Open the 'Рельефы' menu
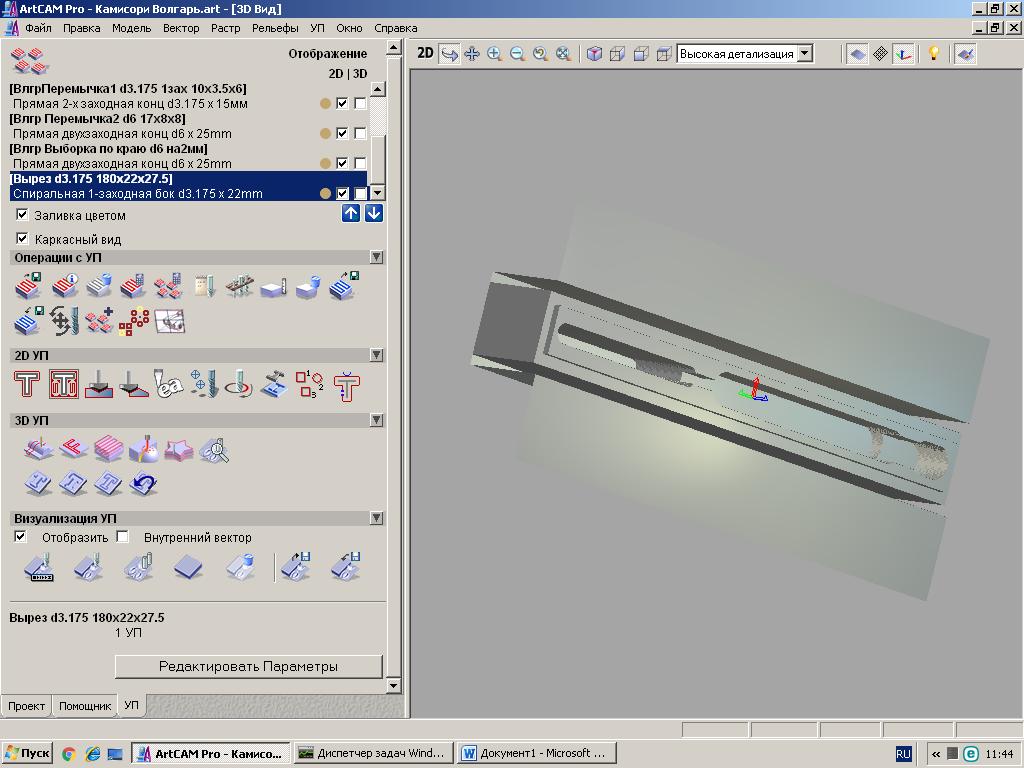 275,28
